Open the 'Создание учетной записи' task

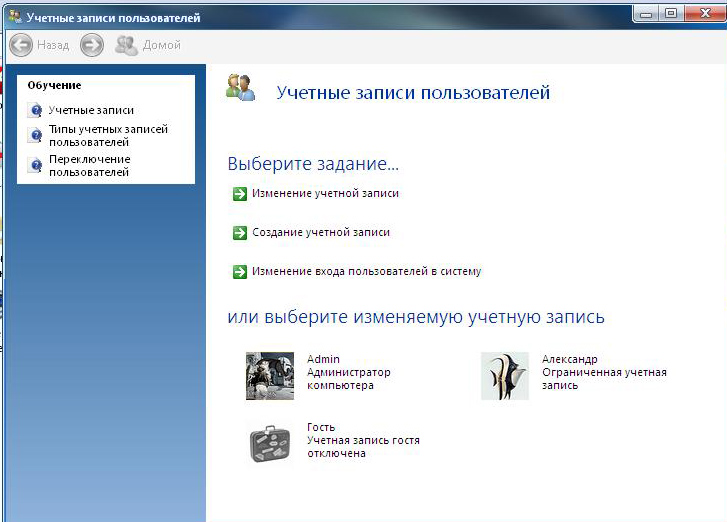tap(320, 233)
